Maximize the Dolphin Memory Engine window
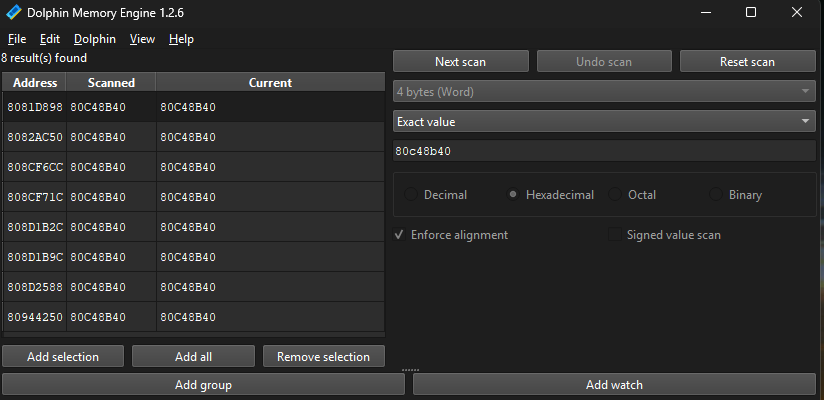The image size is (824, 400). (751, 12)
